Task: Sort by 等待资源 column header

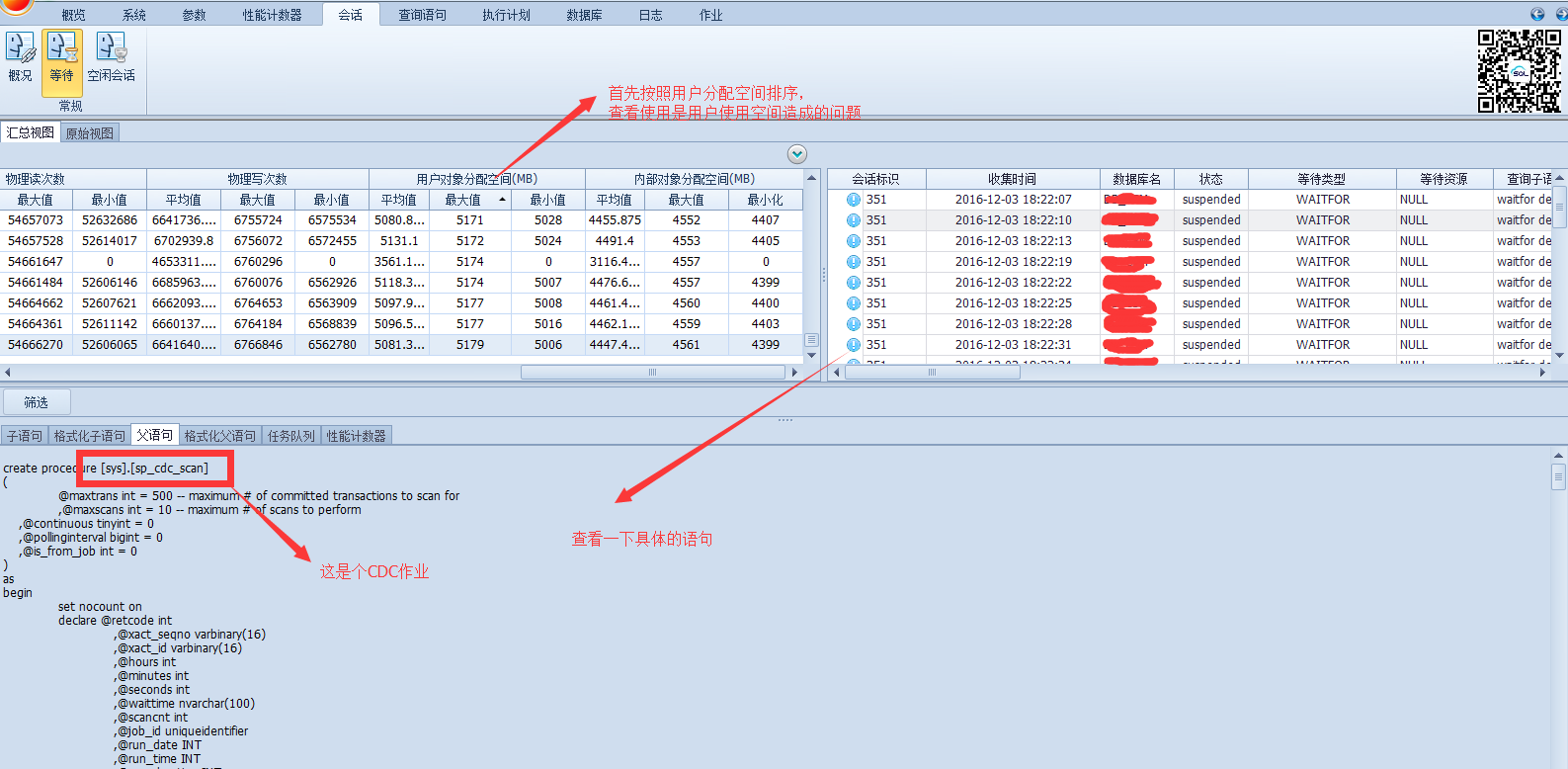Action: click(1444, 179)
